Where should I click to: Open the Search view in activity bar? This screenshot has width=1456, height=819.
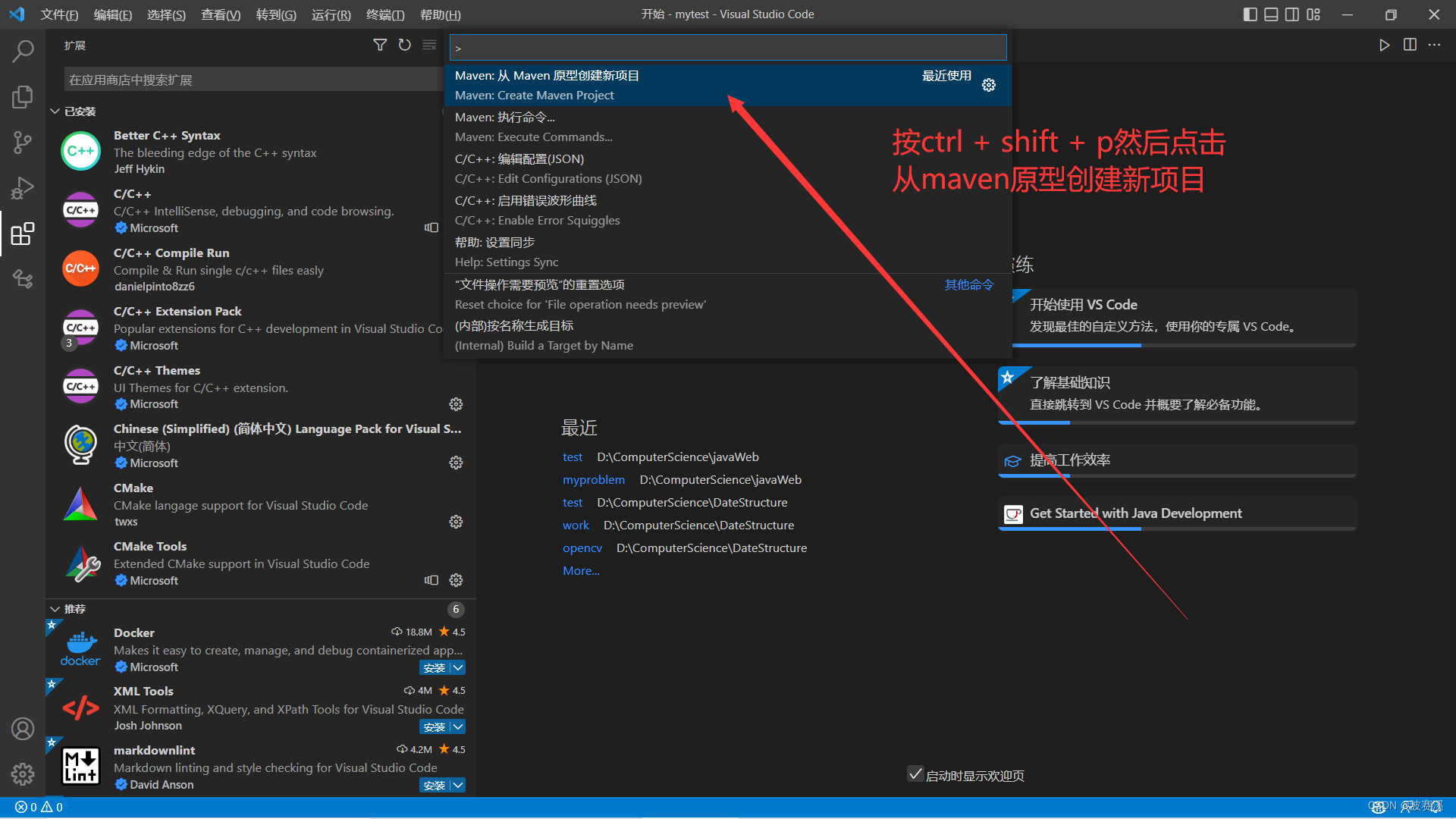[x=23, y=51]
